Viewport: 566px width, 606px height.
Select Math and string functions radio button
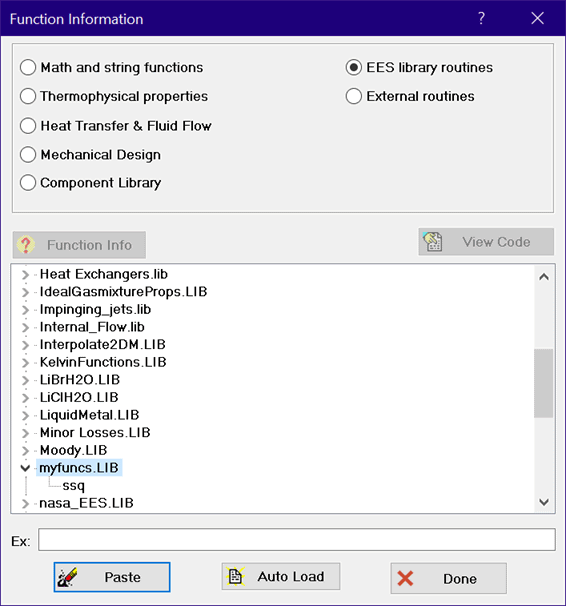point(28,67)
